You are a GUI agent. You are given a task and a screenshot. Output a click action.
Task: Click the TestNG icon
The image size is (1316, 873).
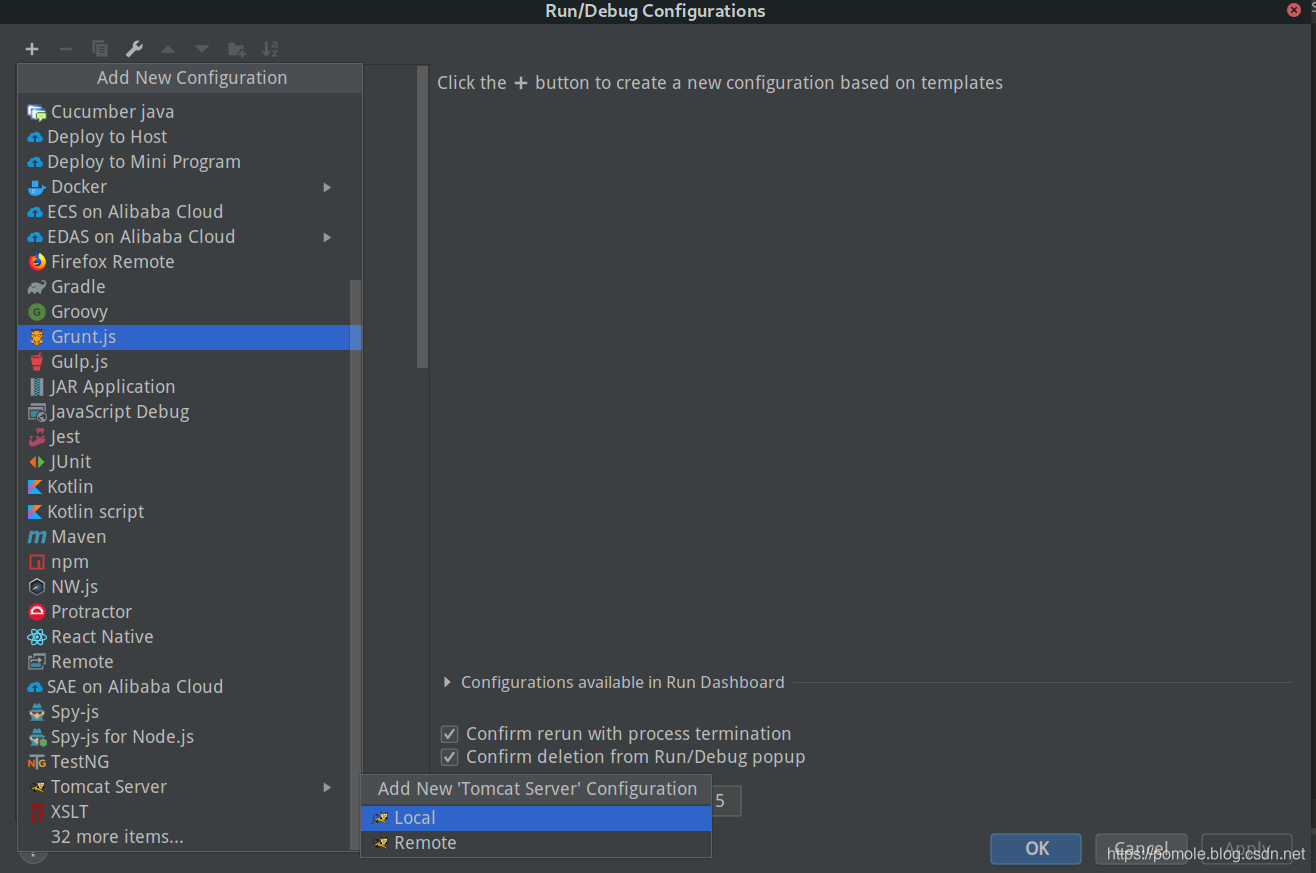[x=37, y=762]
